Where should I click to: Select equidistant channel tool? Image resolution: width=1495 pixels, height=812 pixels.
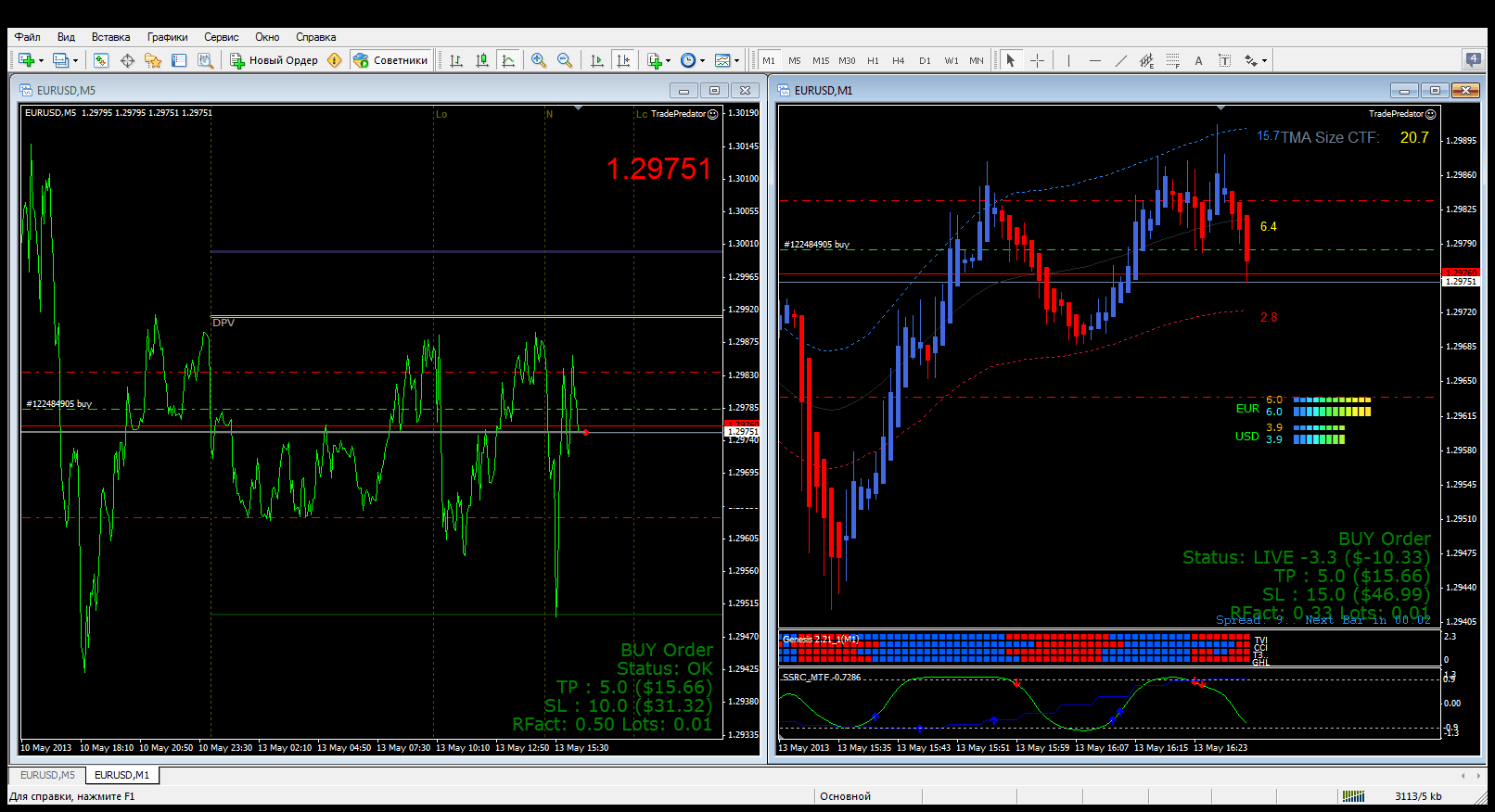point(1147,60)
